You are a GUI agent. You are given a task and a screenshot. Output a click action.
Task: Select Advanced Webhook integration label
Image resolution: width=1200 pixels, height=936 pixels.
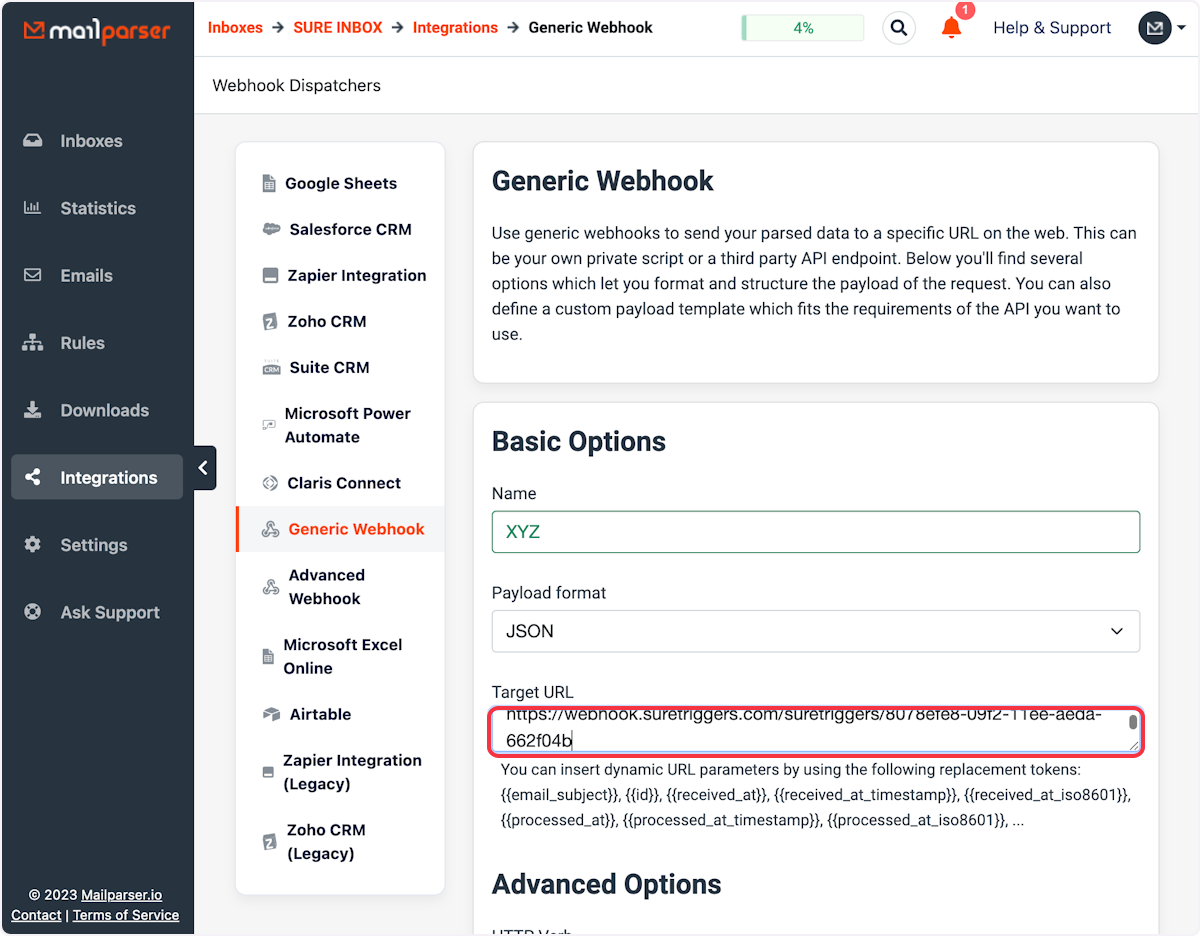326,587
